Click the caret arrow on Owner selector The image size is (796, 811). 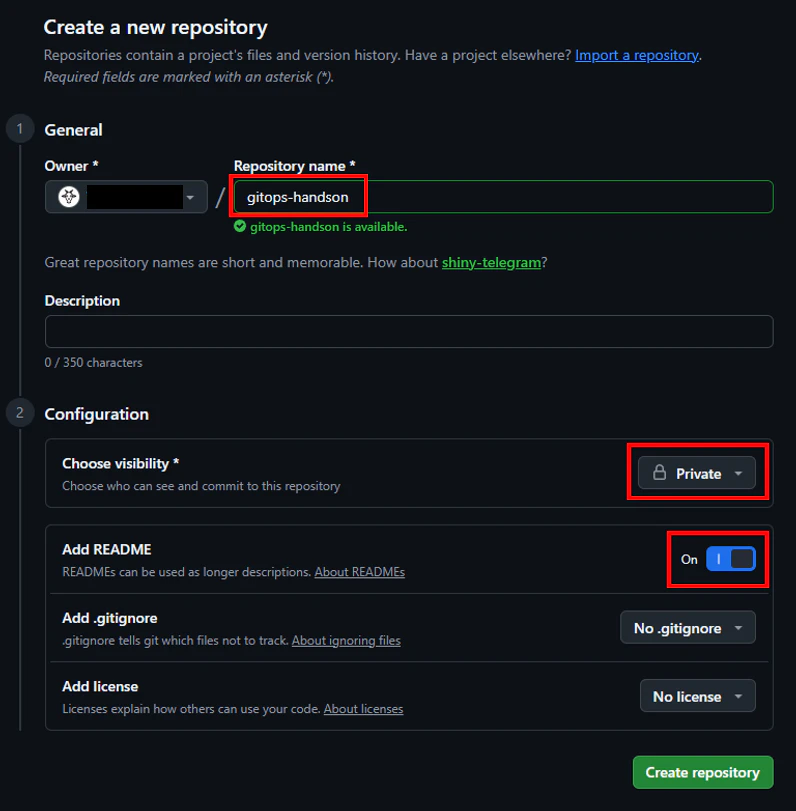(190, 198)
